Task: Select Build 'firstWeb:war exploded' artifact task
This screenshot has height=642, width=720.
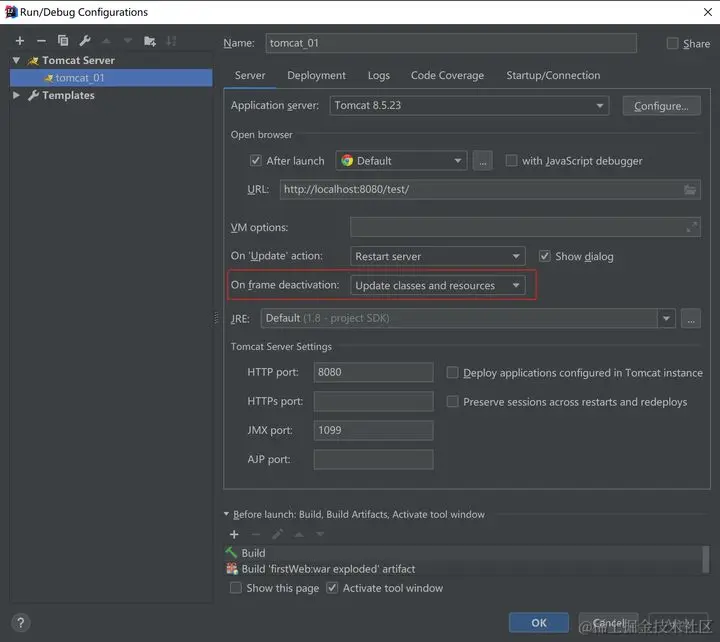Action: point(463,569)
